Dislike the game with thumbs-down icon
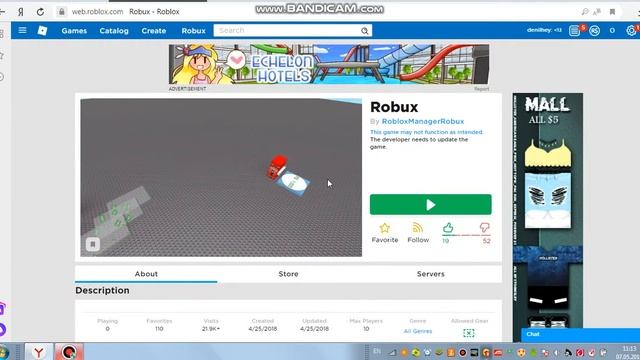 [484, 228]
